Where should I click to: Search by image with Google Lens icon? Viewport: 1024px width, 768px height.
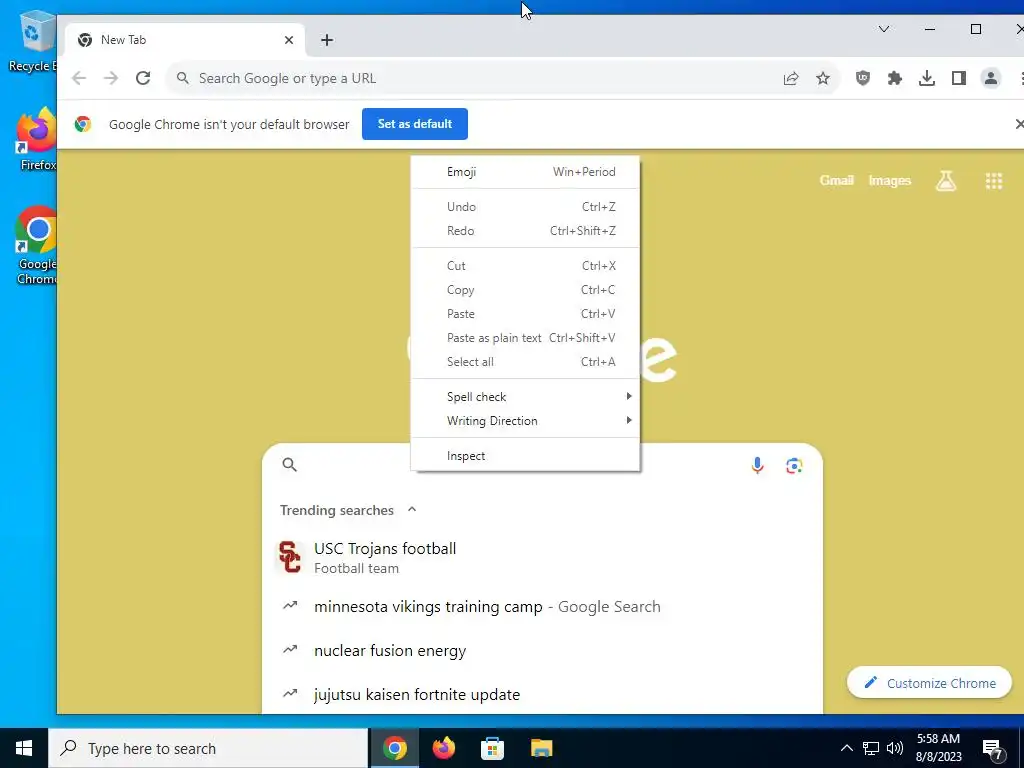[x=793, y=466]
